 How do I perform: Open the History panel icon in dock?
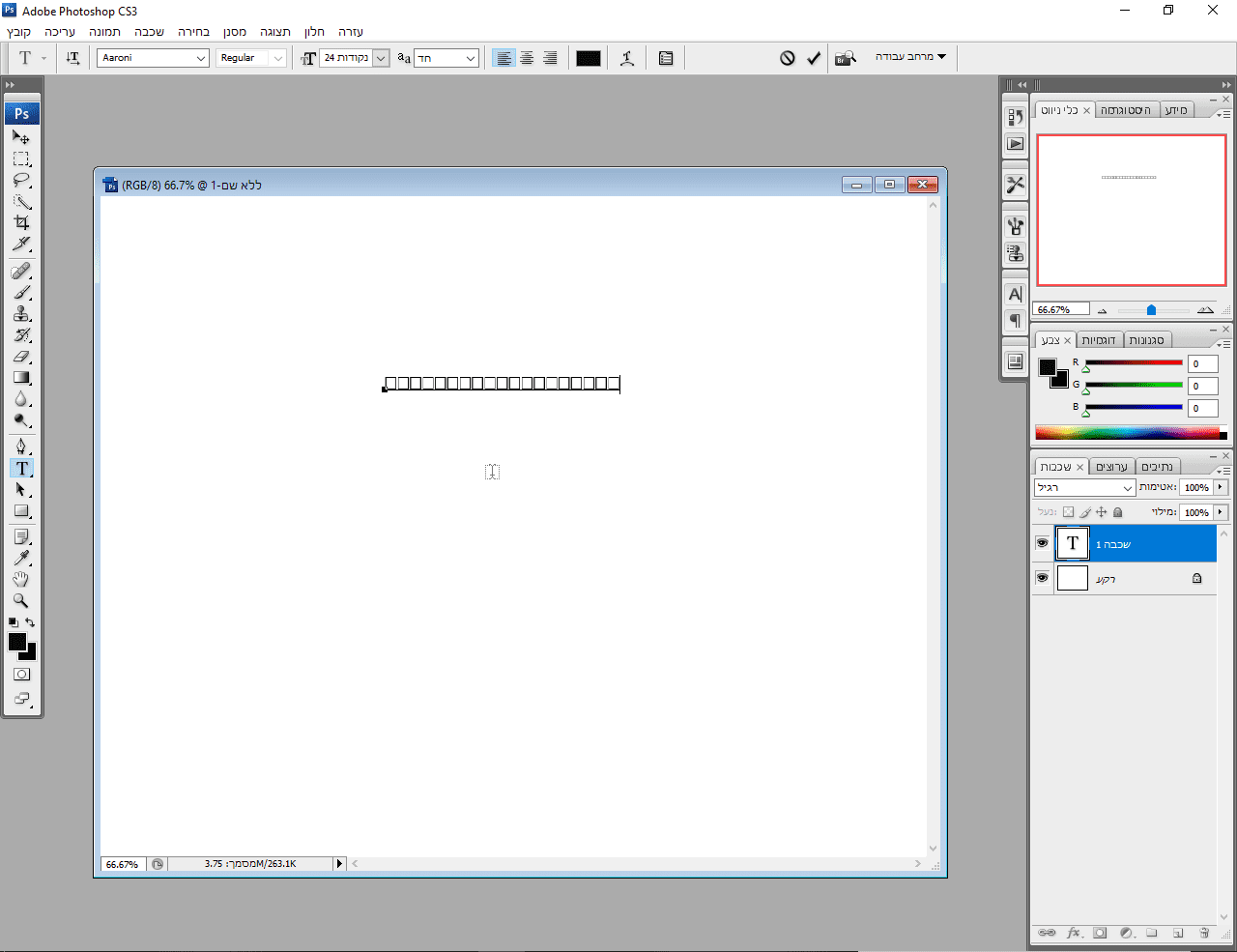click(1015, 117)
